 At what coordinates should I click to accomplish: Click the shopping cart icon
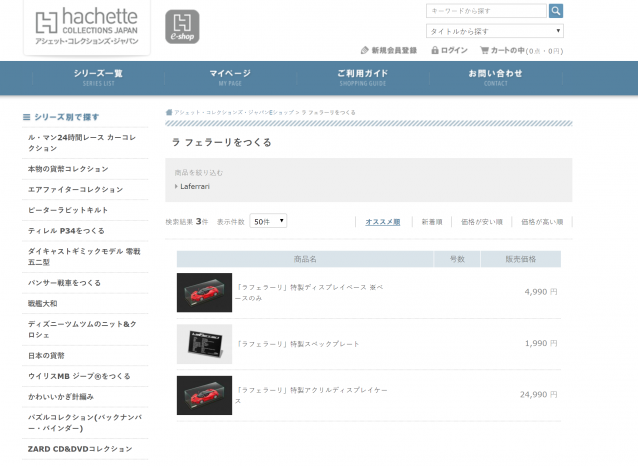pyautogui.click(x=484, y=50)
